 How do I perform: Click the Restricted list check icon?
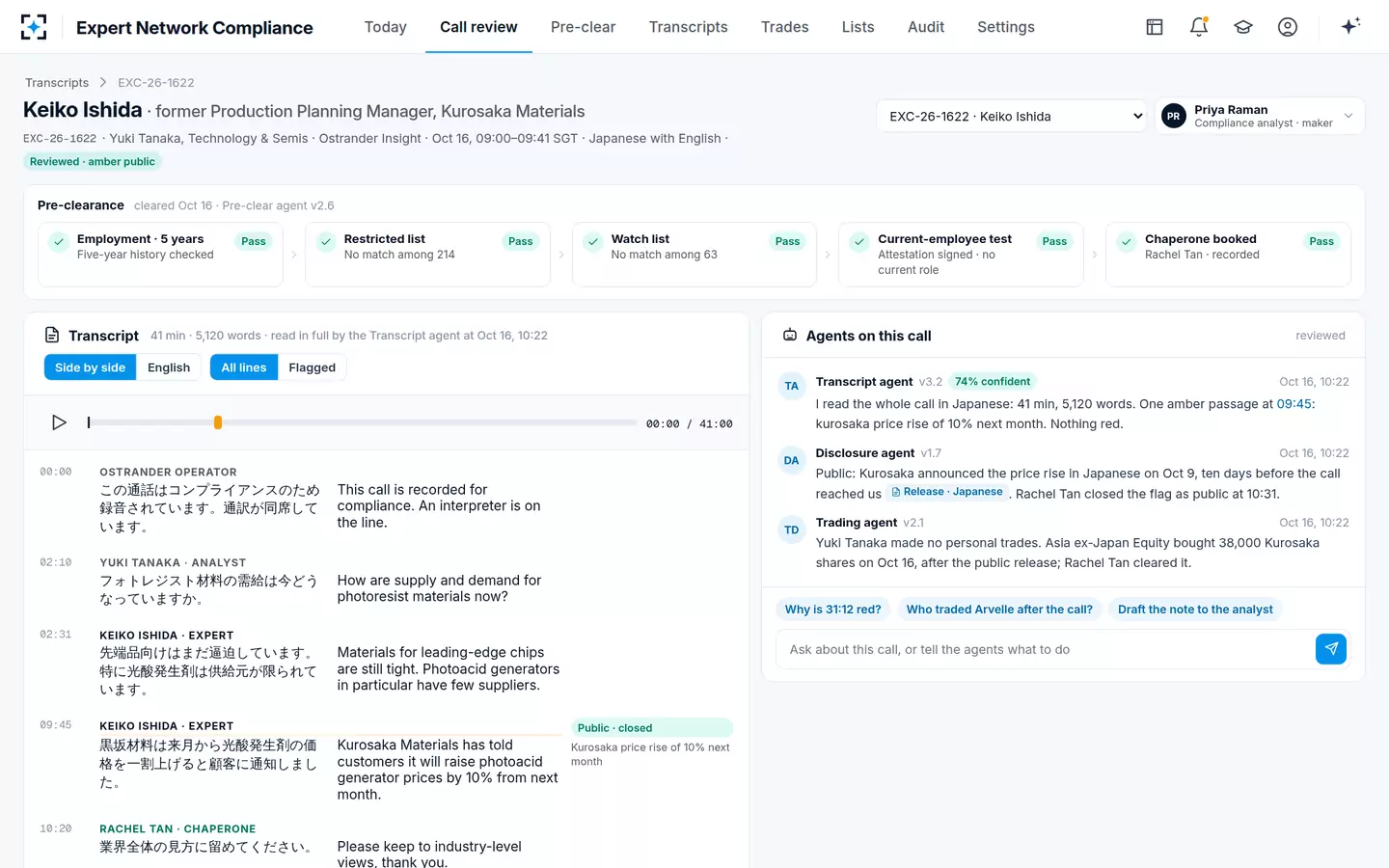tap(326, 241)
